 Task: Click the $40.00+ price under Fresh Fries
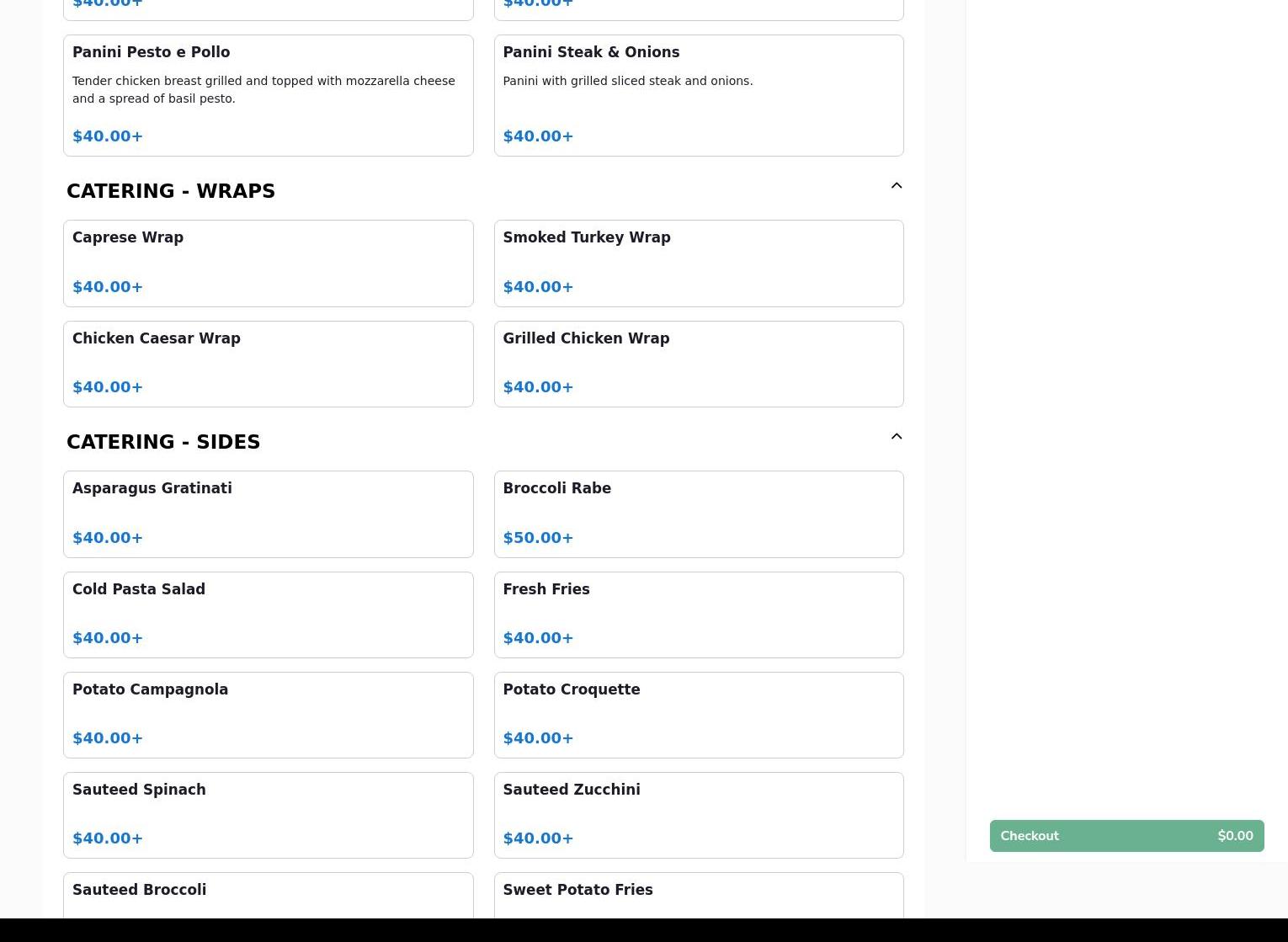pyautogui.click(x=538, y=637)
